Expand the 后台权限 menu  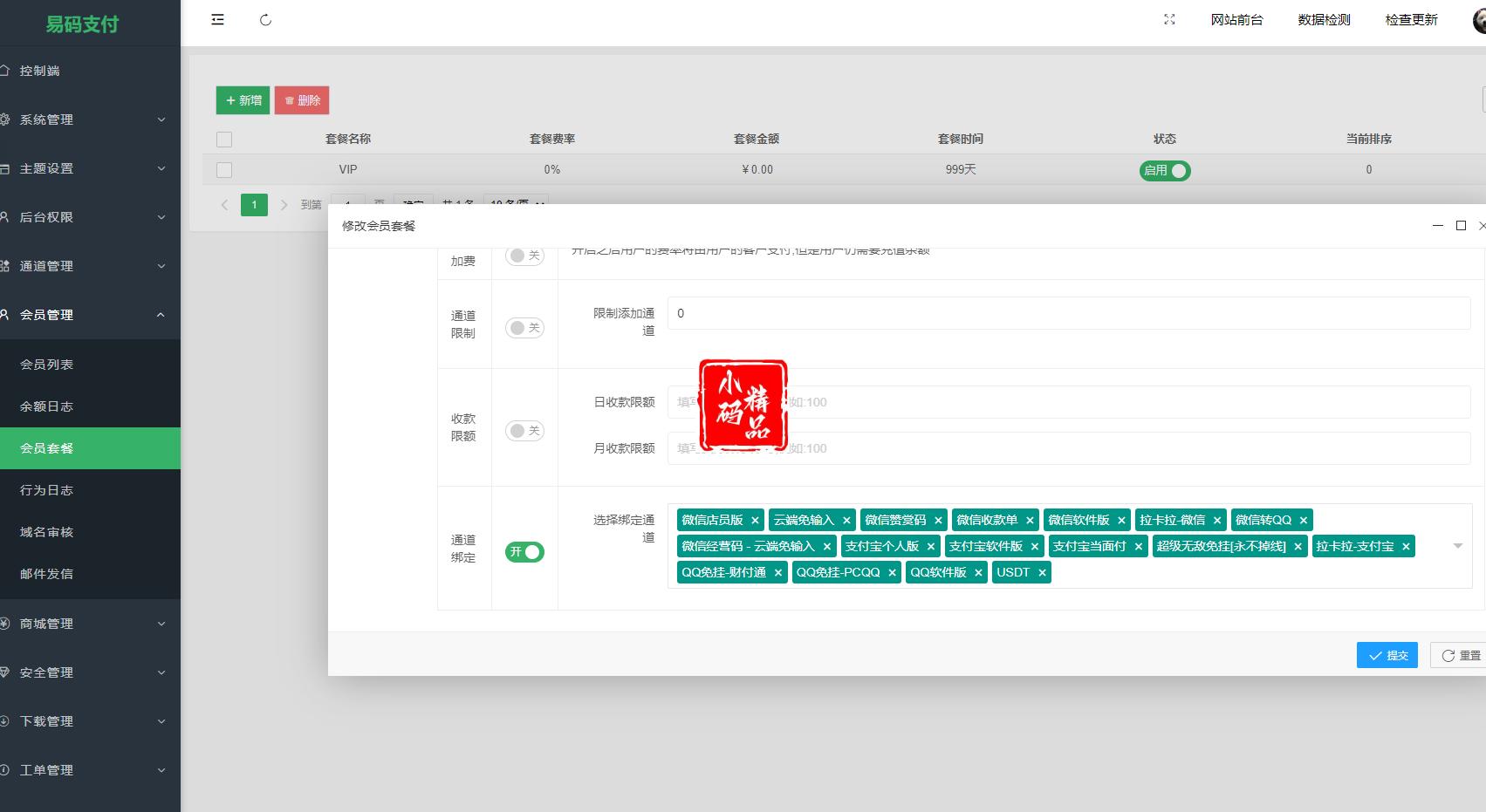pyautogui.click(x=90, y=217)
